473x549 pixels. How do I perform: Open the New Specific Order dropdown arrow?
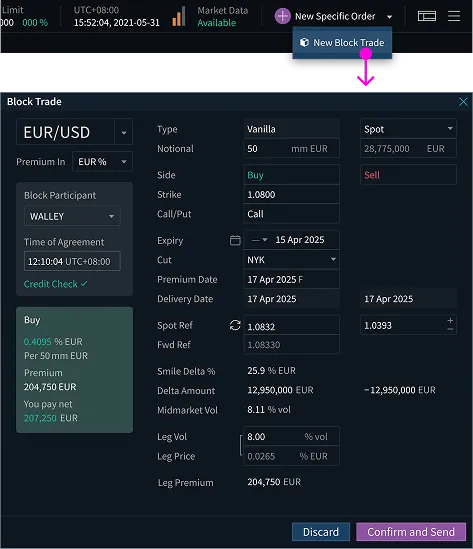389,17
